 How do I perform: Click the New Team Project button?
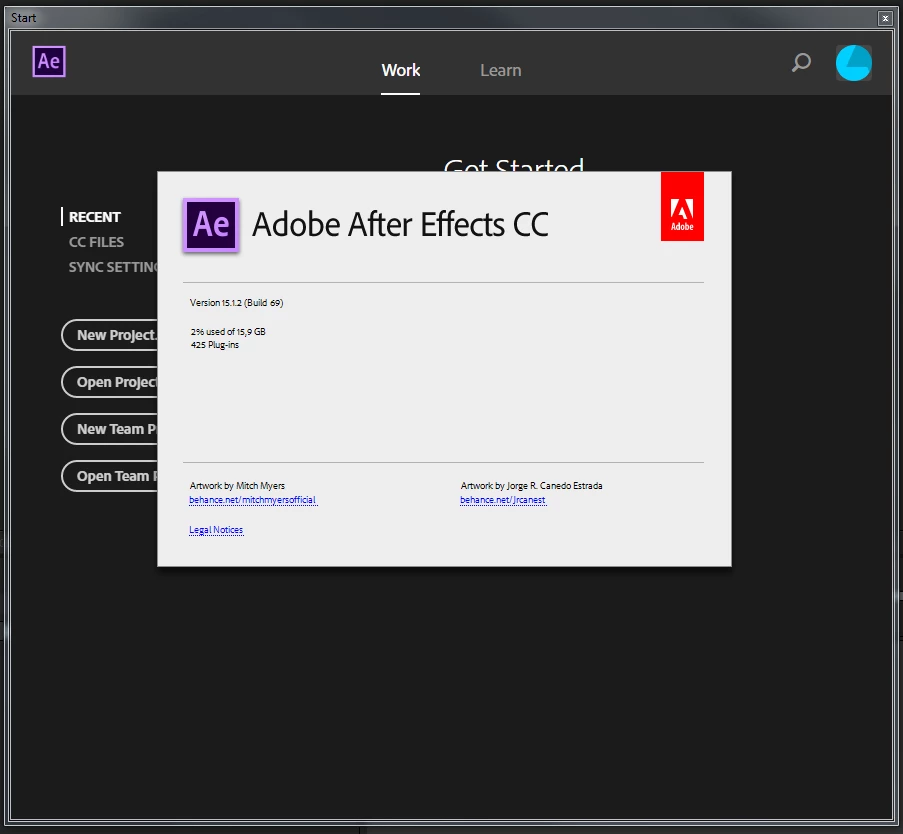point(109,429)
